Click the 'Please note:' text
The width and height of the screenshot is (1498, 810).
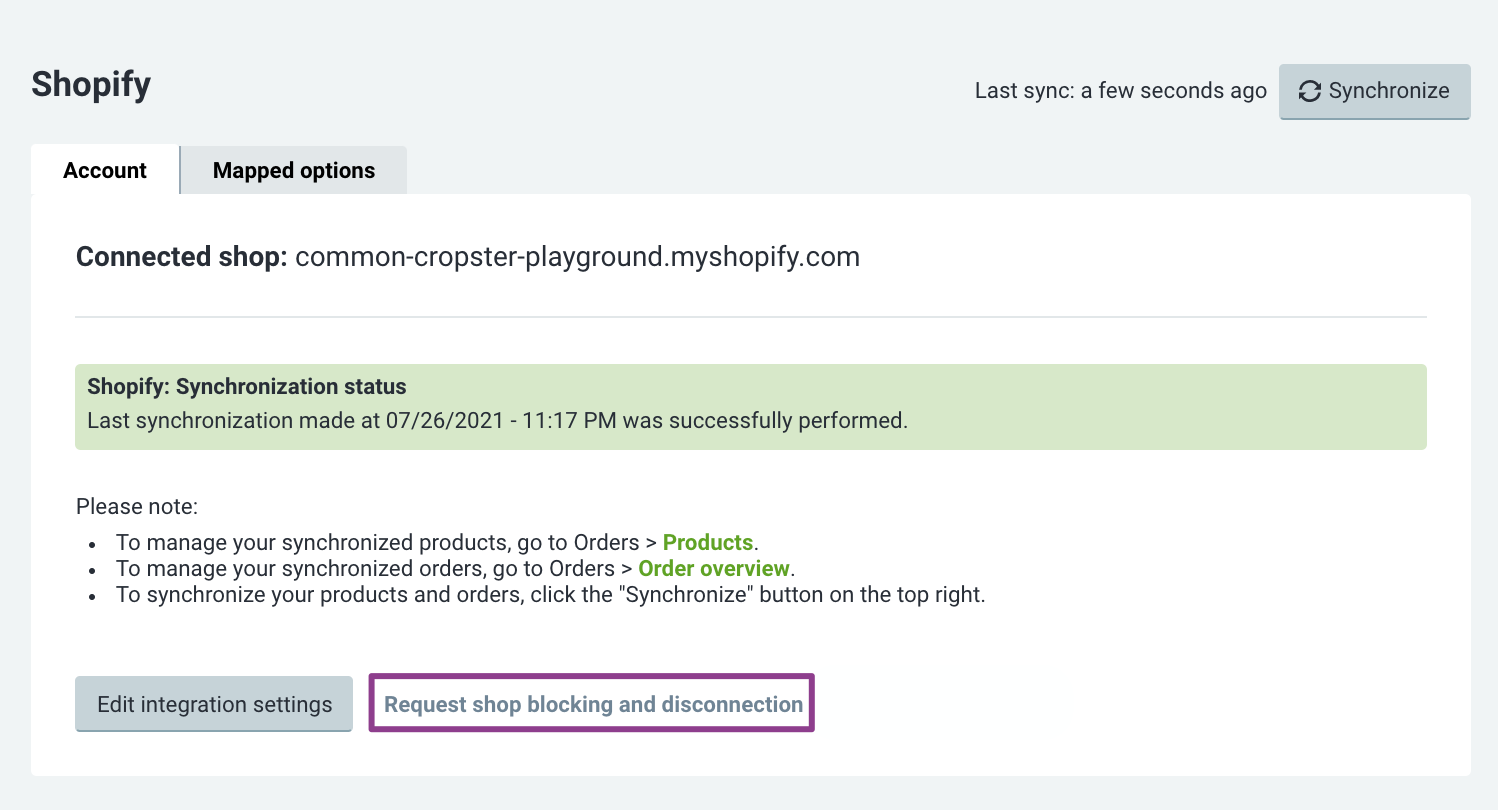(x=137, y=506)
